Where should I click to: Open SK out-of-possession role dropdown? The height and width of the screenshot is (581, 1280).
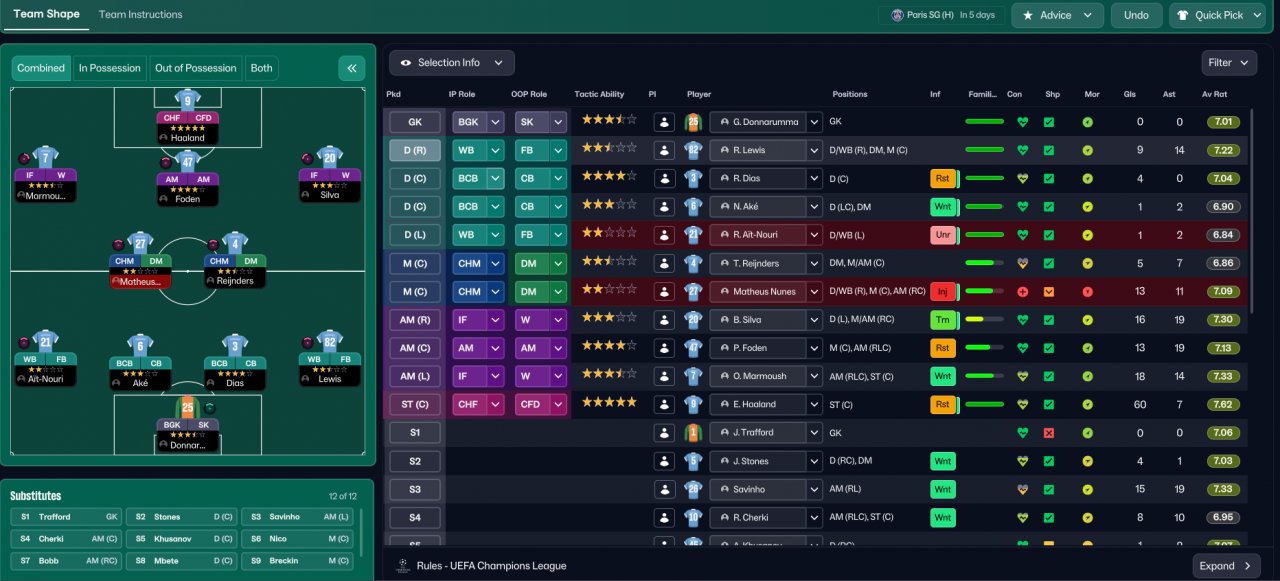pos(558,122)
